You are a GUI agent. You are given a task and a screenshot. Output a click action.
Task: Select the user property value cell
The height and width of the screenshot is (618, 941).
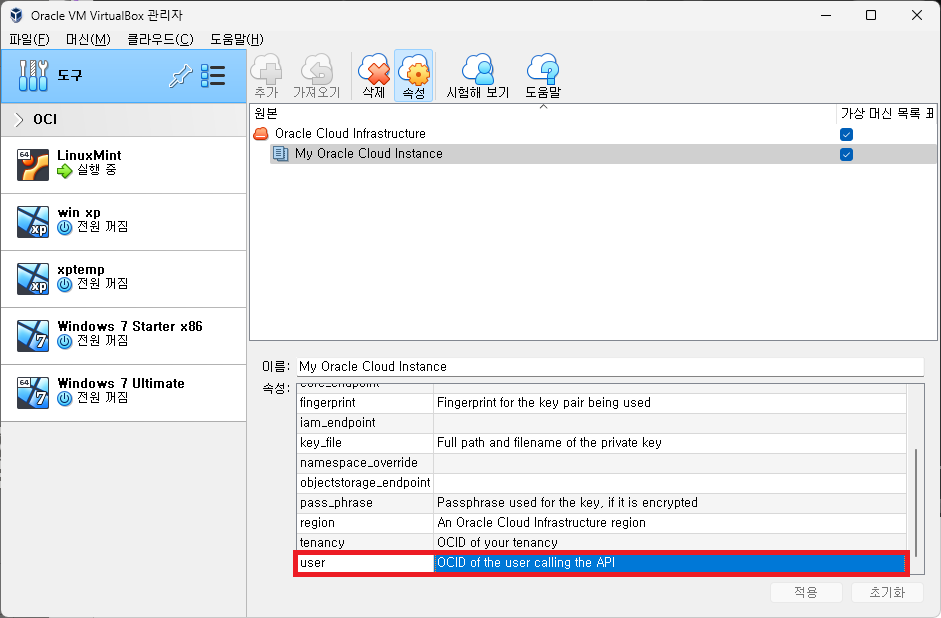point(669,563)
